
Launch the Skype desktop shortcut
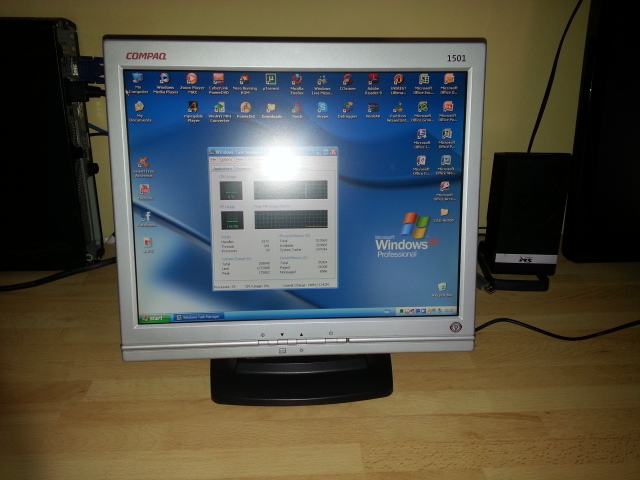click(x=322, y=110)
